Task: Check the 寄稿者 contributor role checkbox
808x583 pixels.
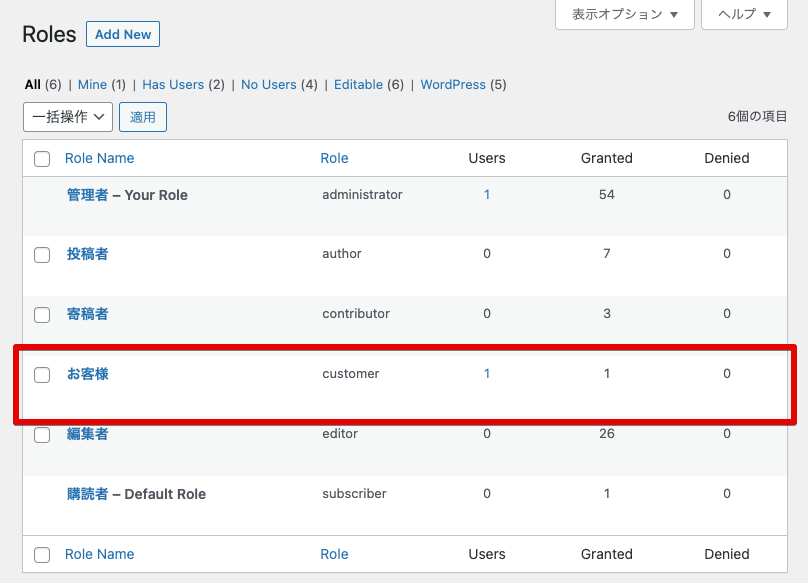Action: tap(42, 315)
